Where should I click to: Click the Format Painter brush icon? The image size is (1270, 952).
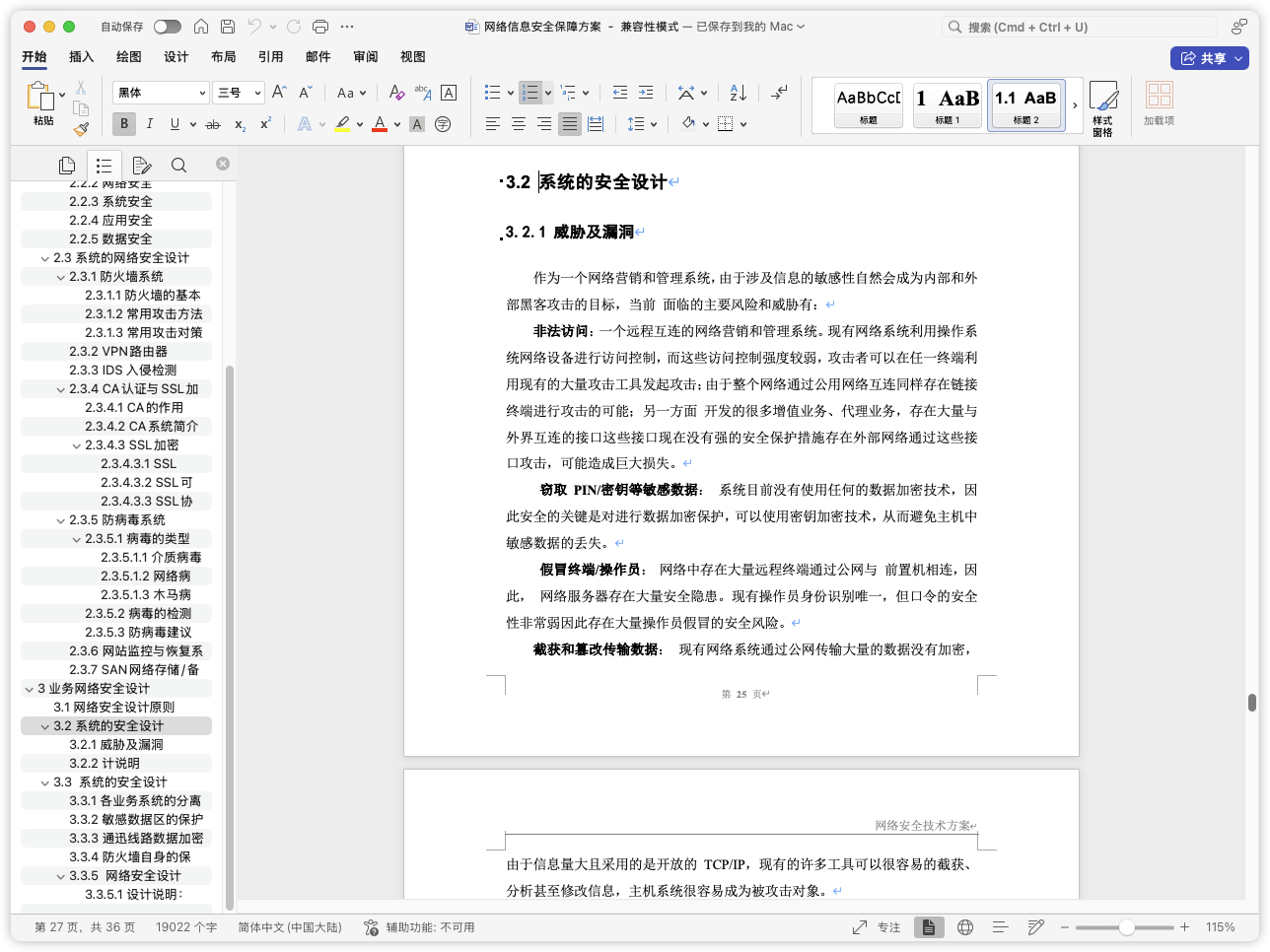81,129
